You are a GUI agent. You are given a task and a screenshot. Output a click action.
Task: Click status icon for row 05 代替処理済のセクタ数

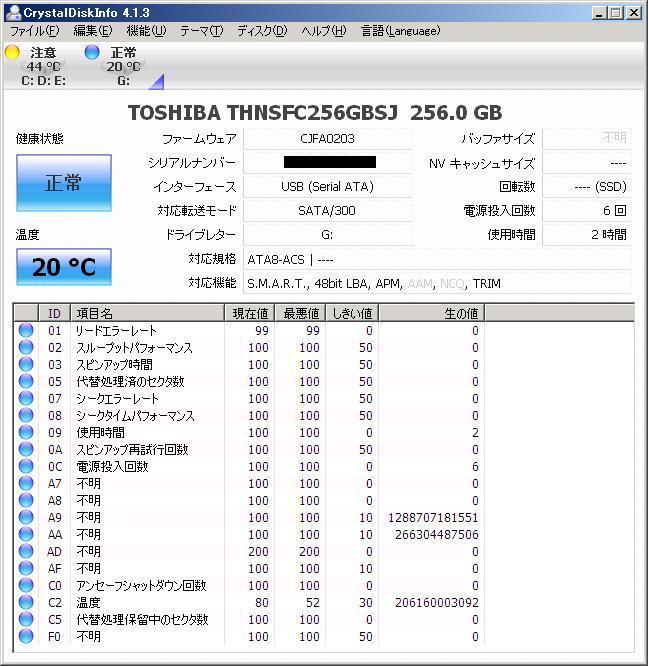pyautogui.click(x=26, y=381)
